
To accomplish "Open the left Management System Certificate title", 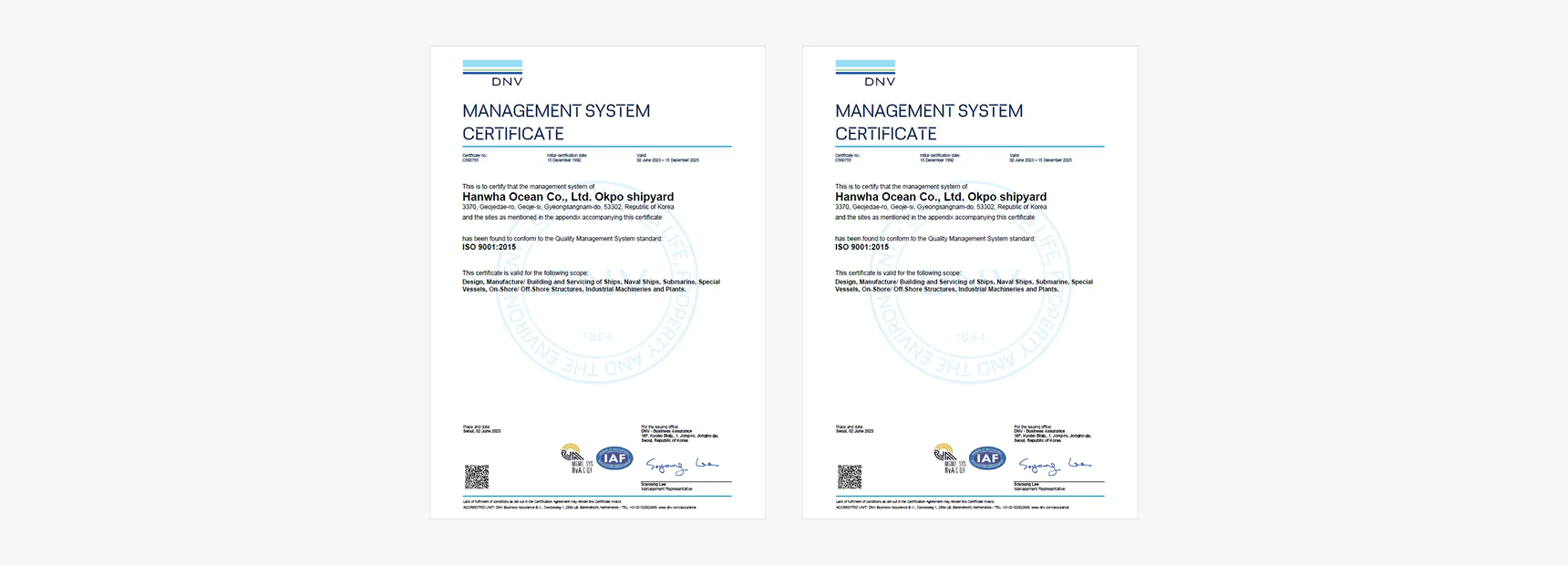I will coord(556,122).
